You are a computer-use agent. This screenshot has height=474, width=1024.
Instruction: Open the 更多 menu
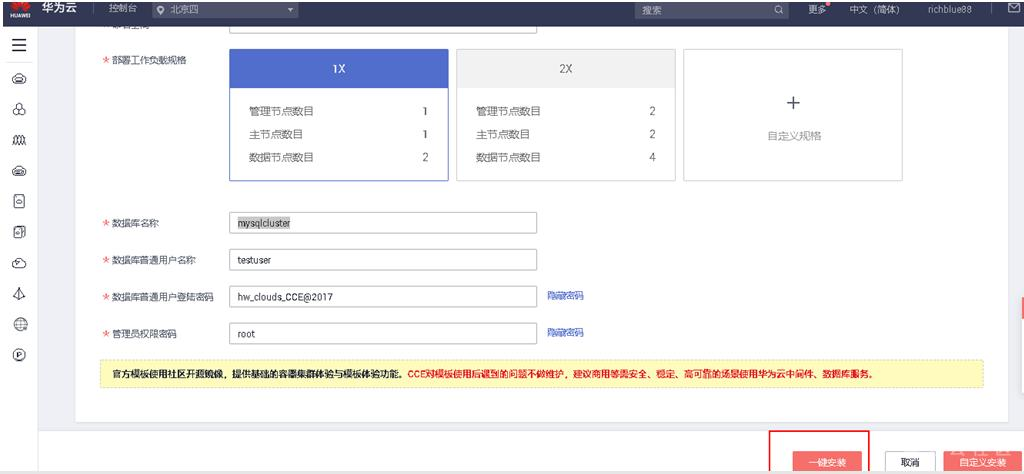[817, 10]
